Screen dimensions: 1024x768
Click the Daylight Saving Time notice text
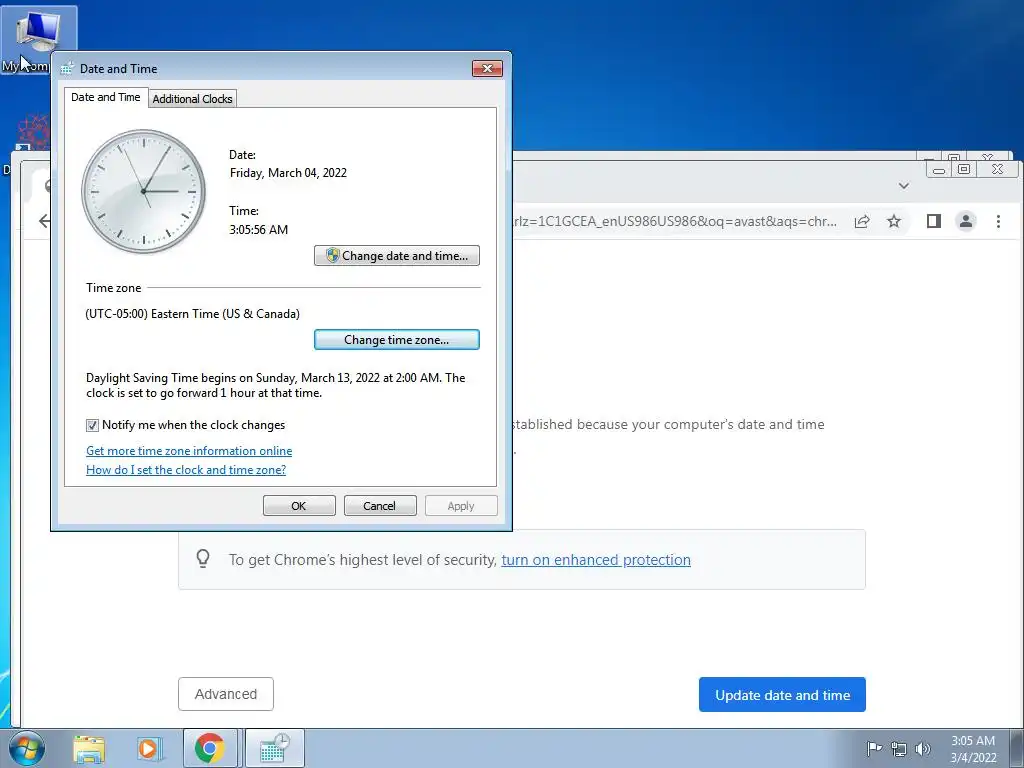pyautogui.click(x=276, y=385)
